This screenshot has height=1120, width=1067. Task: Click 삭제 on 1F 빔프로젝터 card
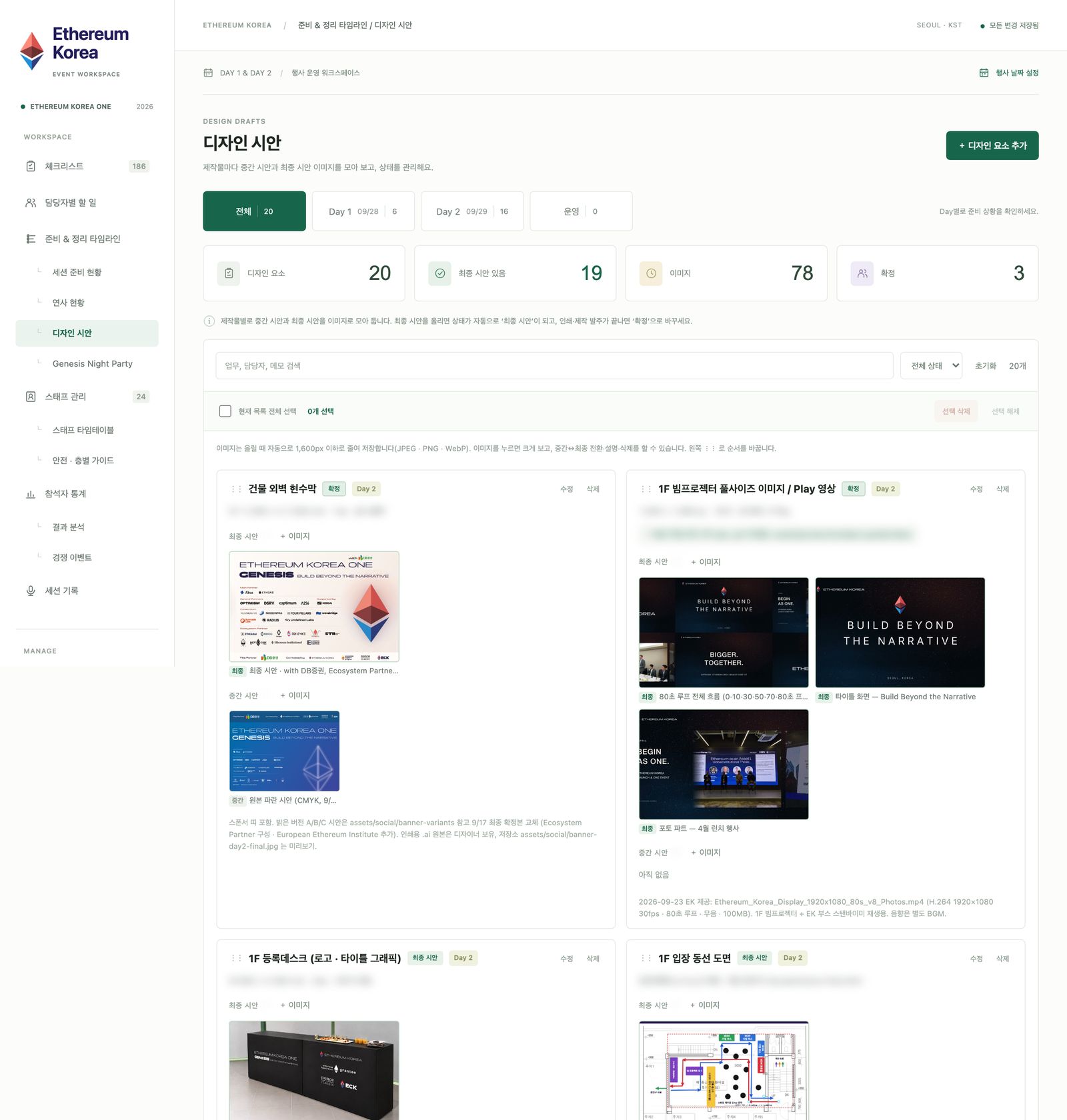click(1002, 489)
